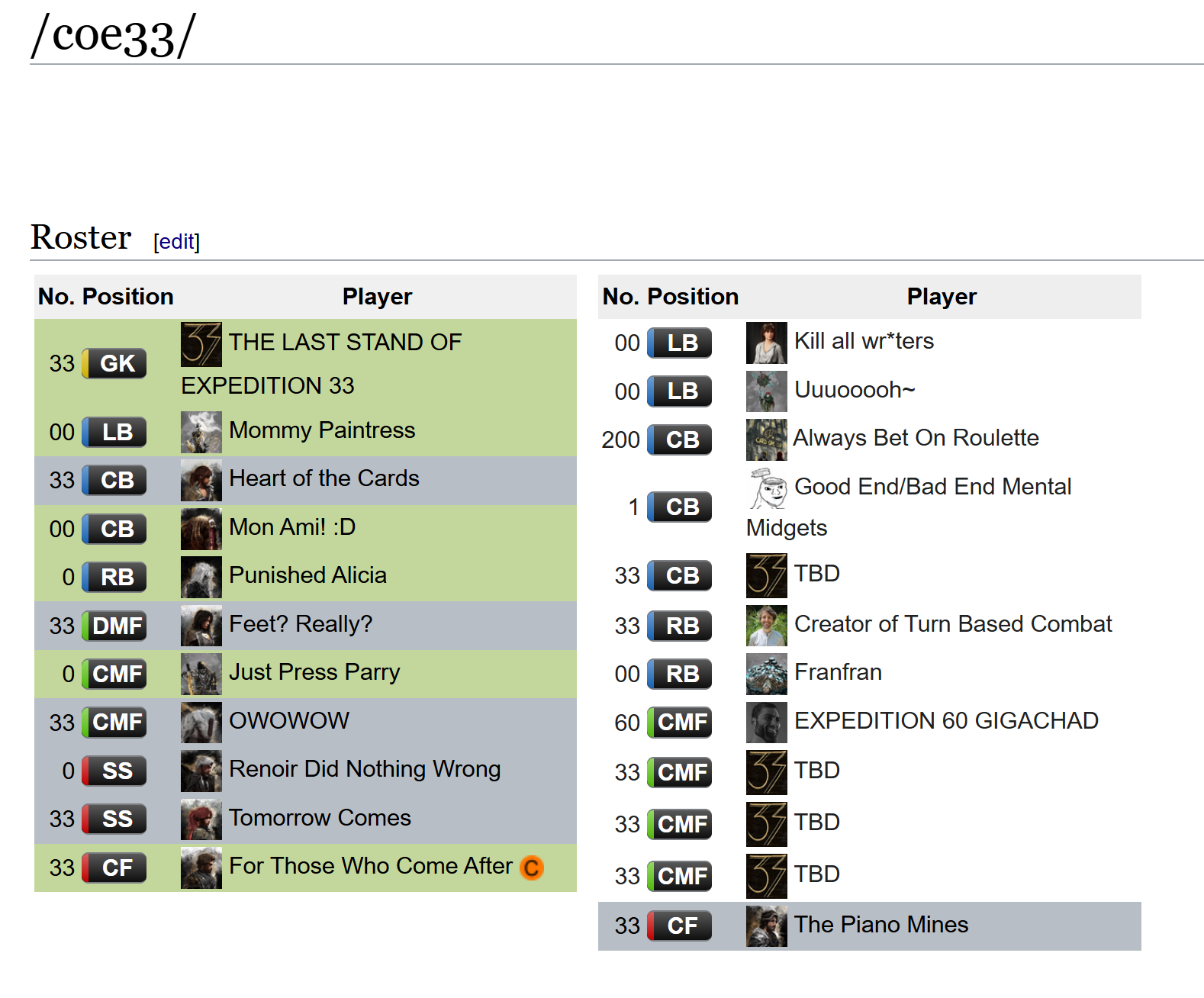Click the EXPEDITION 60 GIGACHAD thumbnail

click(x=767, y=723)
